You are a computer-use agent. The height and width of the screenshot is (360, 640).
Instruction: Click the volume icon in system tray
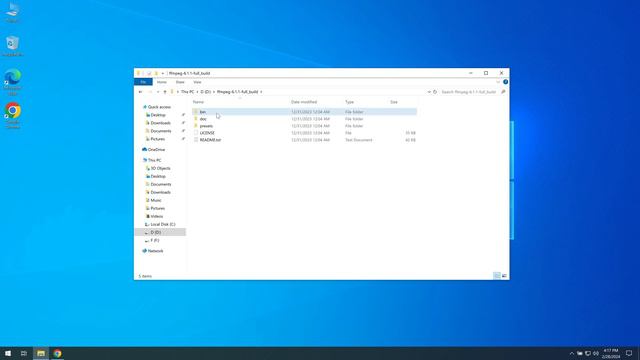[x=596, y=353]
